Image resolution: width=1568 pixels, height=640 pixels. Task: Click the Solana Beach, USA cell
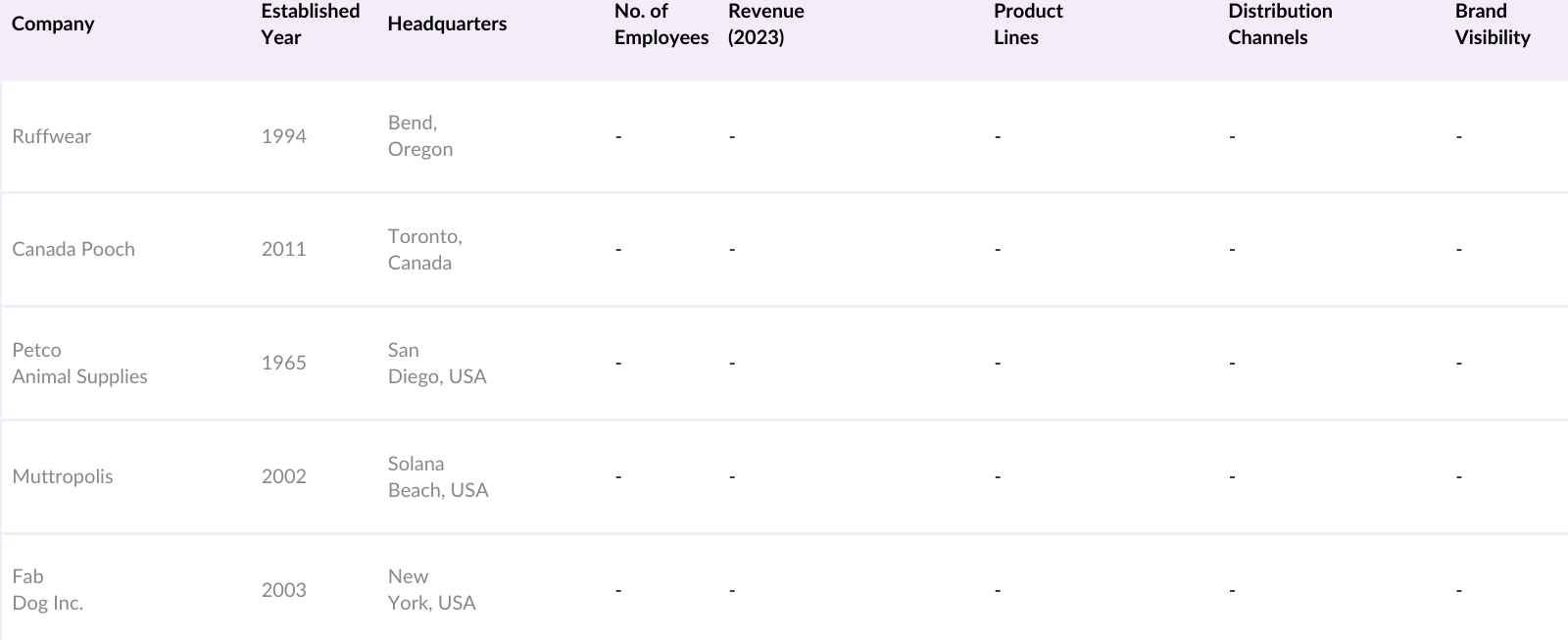click(x=437, y=476)
